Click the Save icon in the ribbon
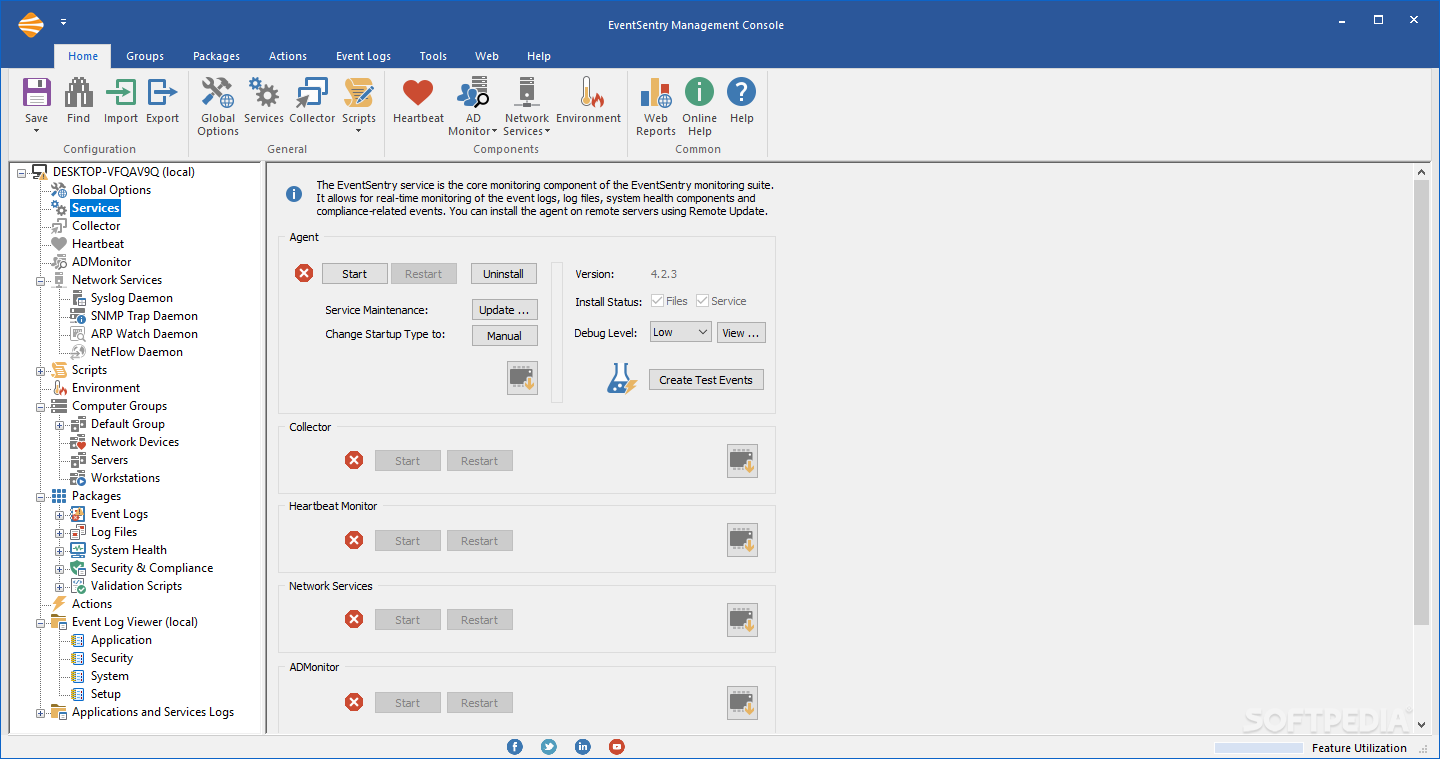Image resolution: width=1440 pixels, height=759 pixels. (x=37, y=93)
